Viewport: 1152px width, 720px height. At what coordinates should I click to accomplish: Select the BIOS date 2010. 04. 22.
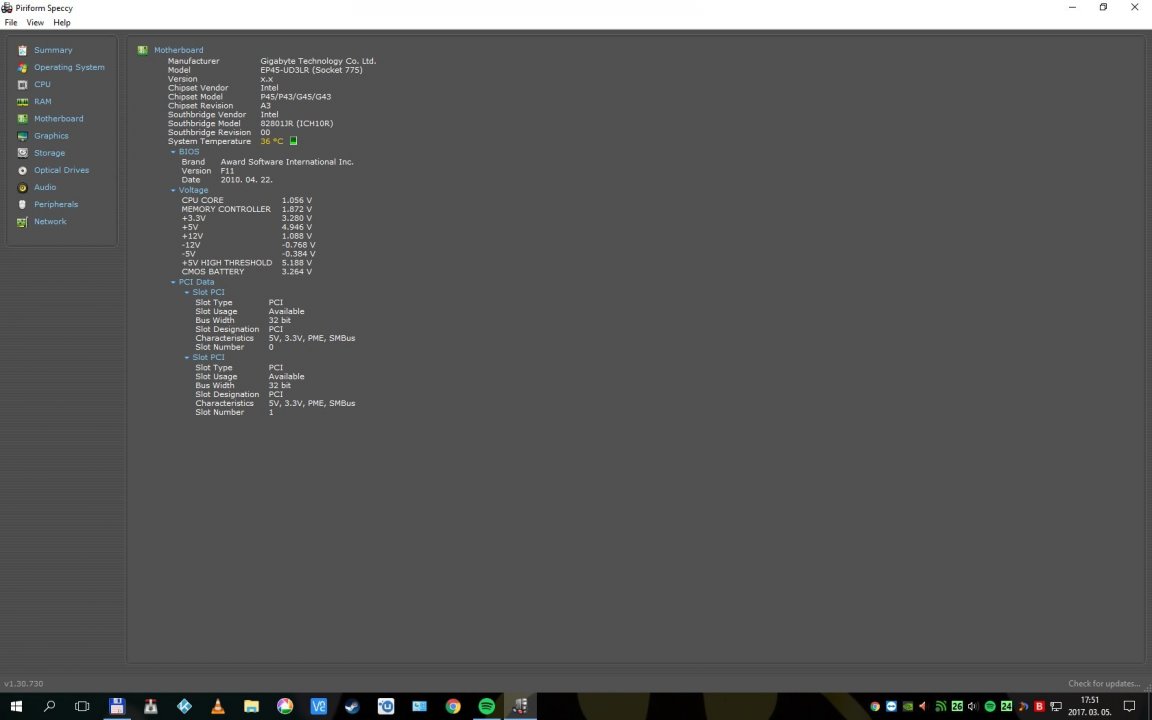246,179
